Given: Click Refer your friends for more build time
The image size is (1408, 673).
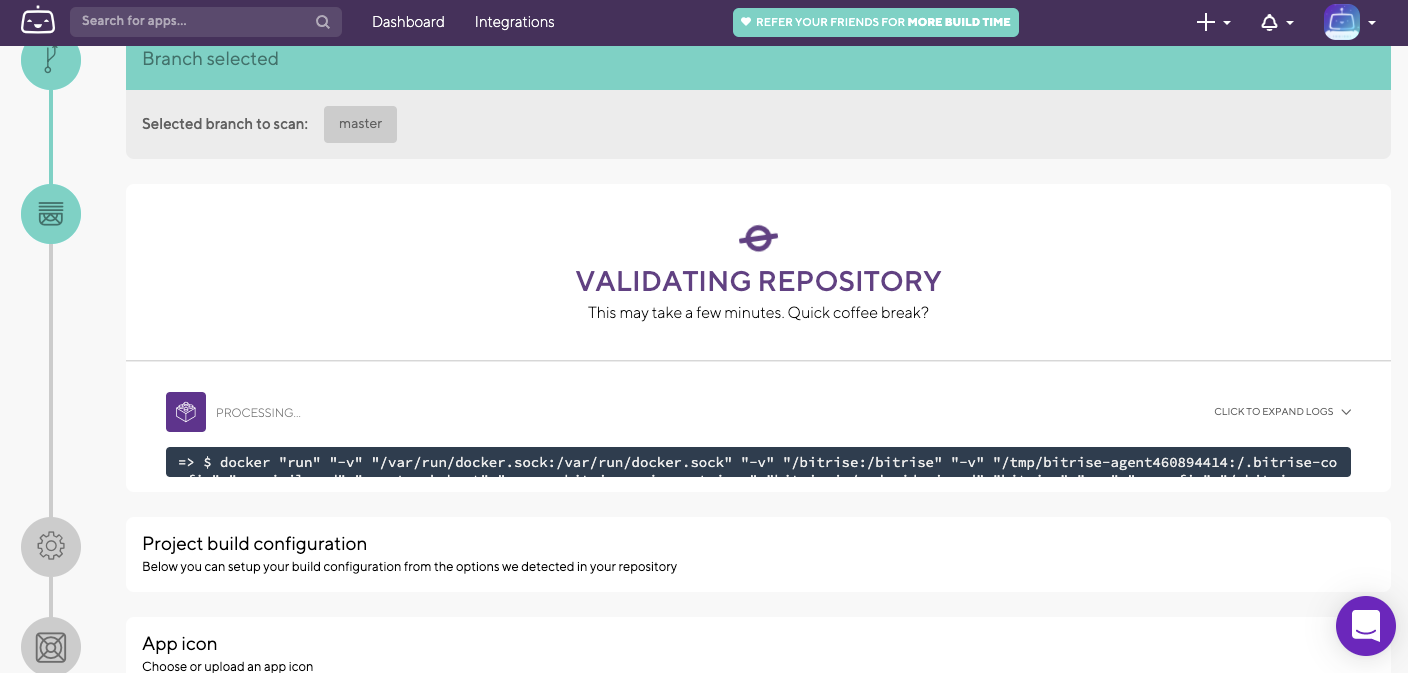Looking at the screenshot, I should tap(876, 22).
